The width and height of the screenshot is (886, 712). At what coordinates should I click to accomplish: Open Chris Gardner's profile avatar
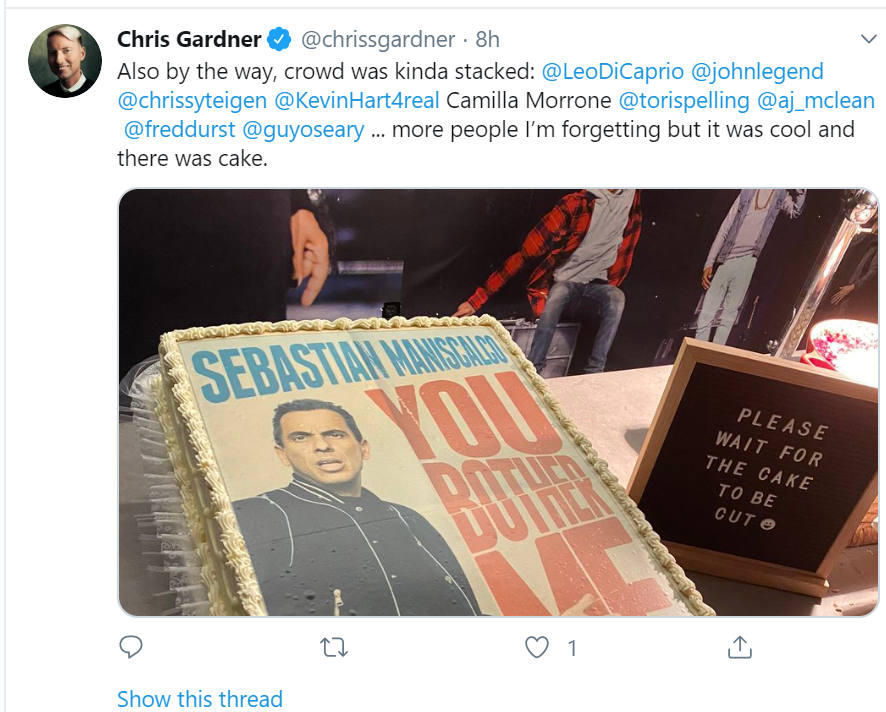pyautogui.click(x=65, y=61)
